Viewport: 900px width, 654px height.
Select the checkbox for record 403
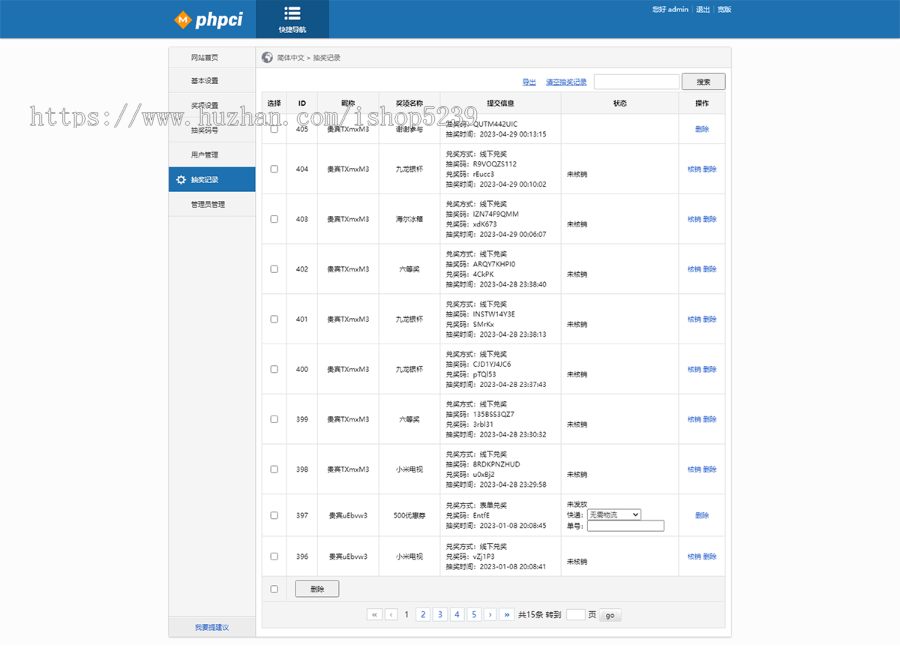[274, 219]
